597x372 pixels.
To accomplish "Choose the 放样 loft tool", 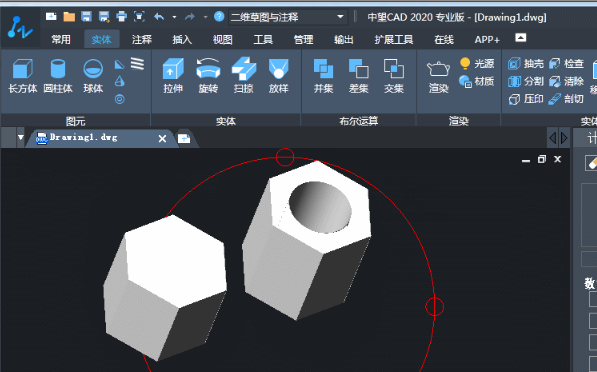I will coord(279,76).
